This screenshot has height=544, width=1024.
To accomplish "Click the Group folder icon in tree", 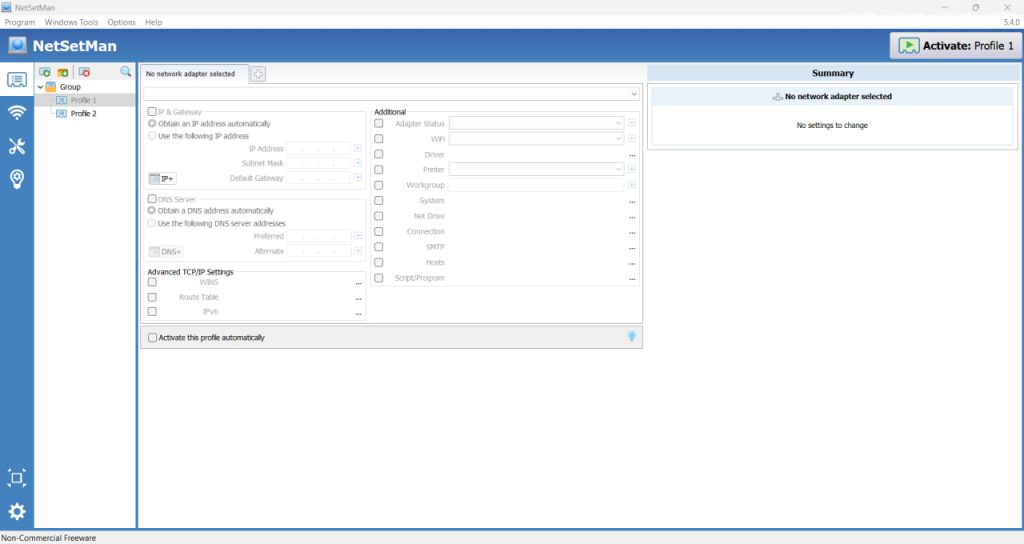I will pyautogui.click(x=51, y=86).
